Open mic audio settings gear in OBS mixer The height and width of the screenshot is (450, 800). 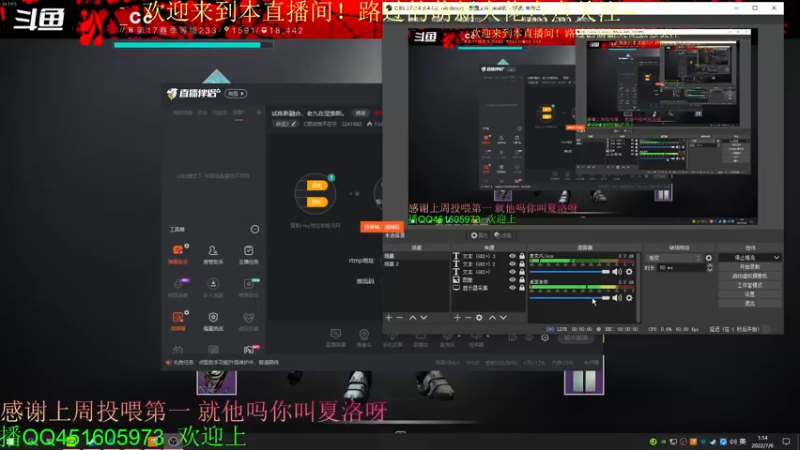629,272
